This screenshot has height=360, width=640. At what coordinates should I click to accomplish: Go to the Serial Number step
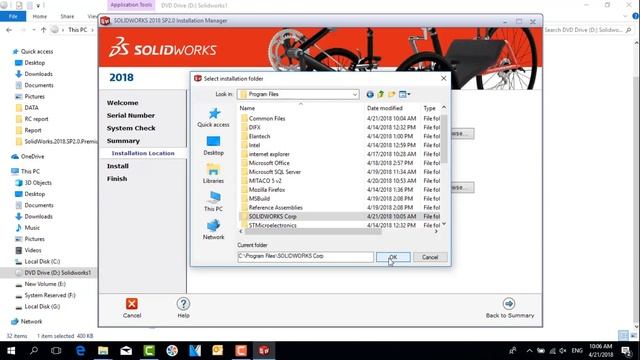131,116
